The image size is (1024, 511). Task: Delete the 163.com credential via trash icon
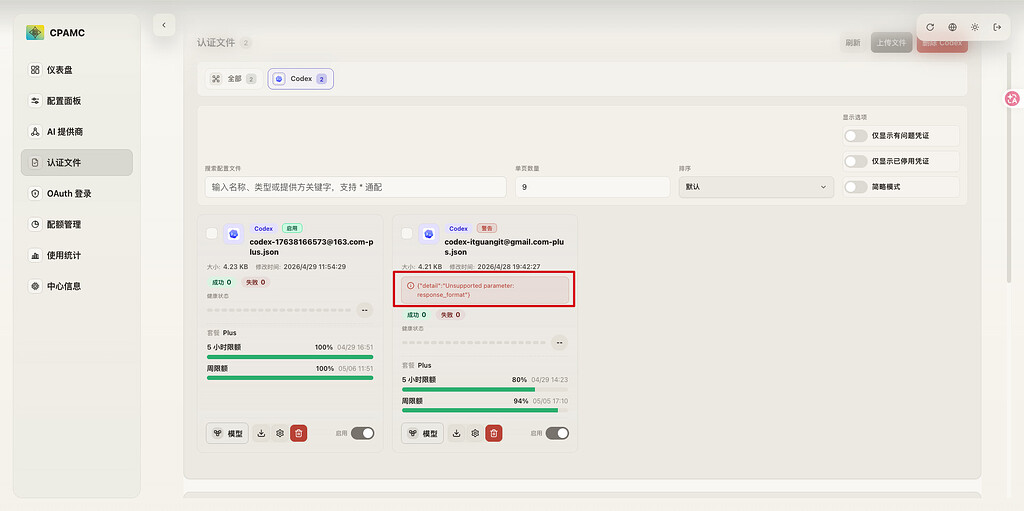tap(298, 433)
